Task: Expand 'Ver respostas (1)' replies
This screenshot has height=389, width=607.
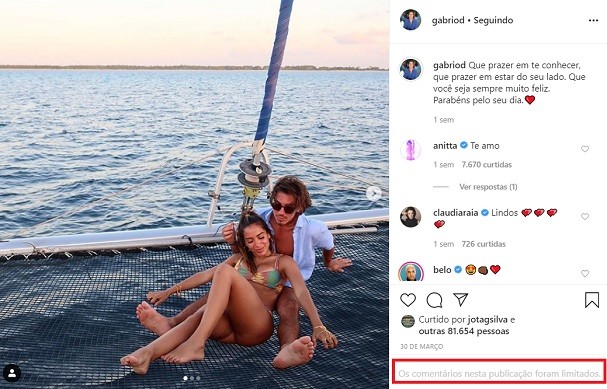Action: click(488, 187)
